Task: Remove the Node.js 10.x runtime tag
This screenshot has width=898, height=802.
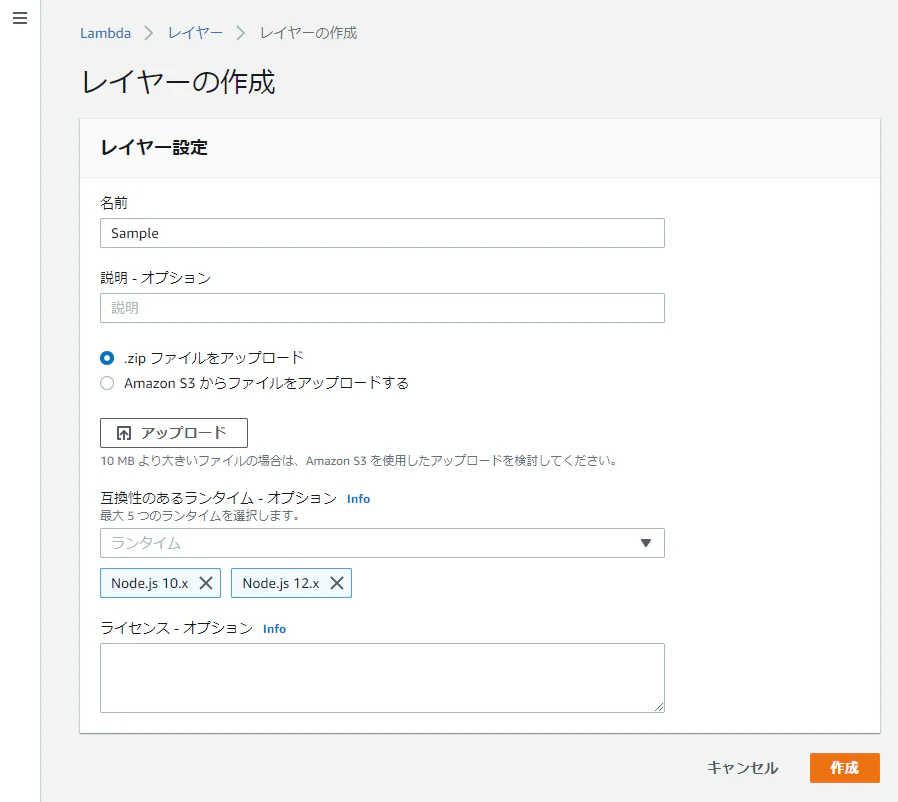Action: [206, 583]
